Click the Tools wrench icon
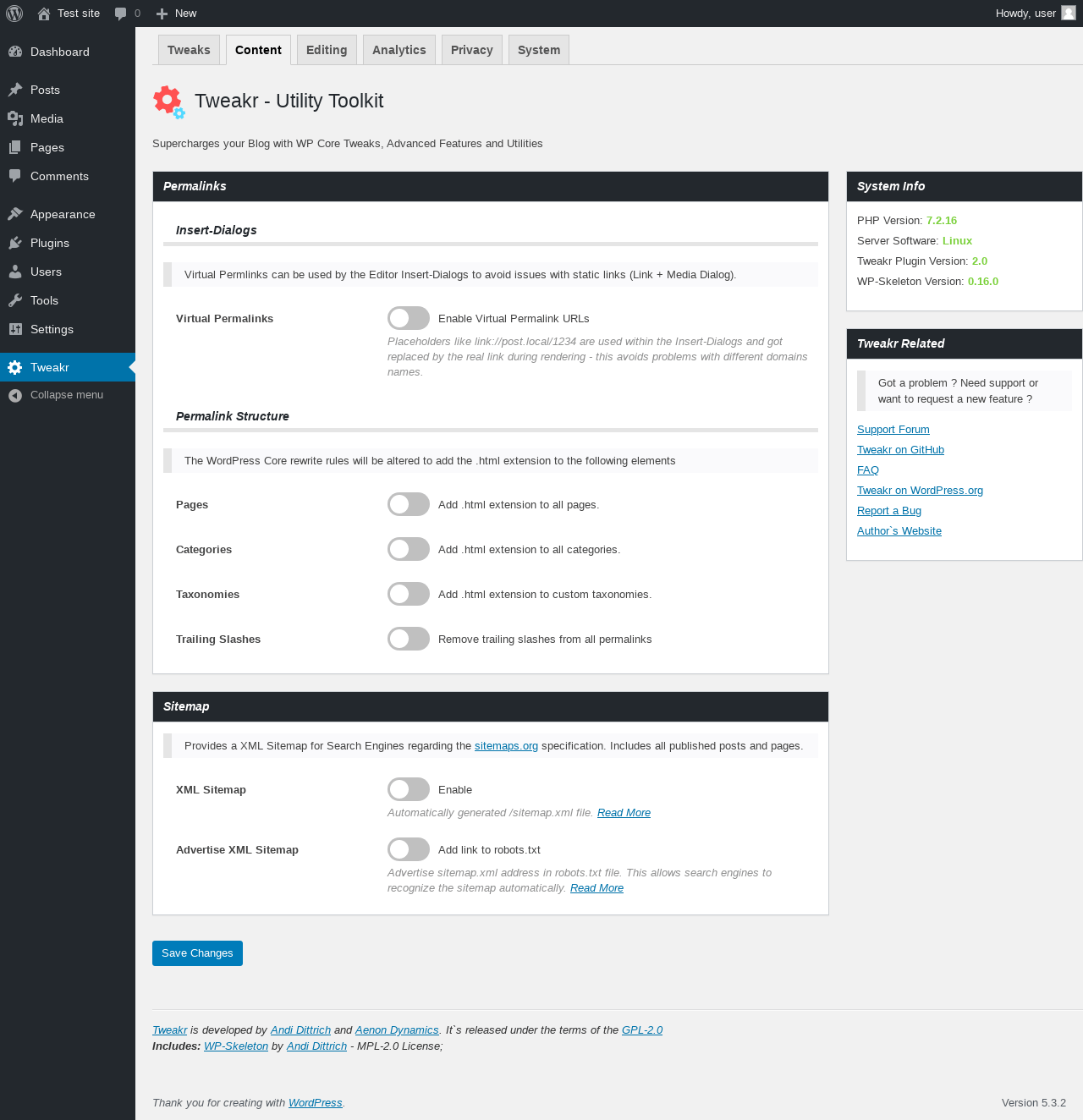The height and width of the screenshot is (1120, 1083). pyautogui.click(x=15, y=300)
